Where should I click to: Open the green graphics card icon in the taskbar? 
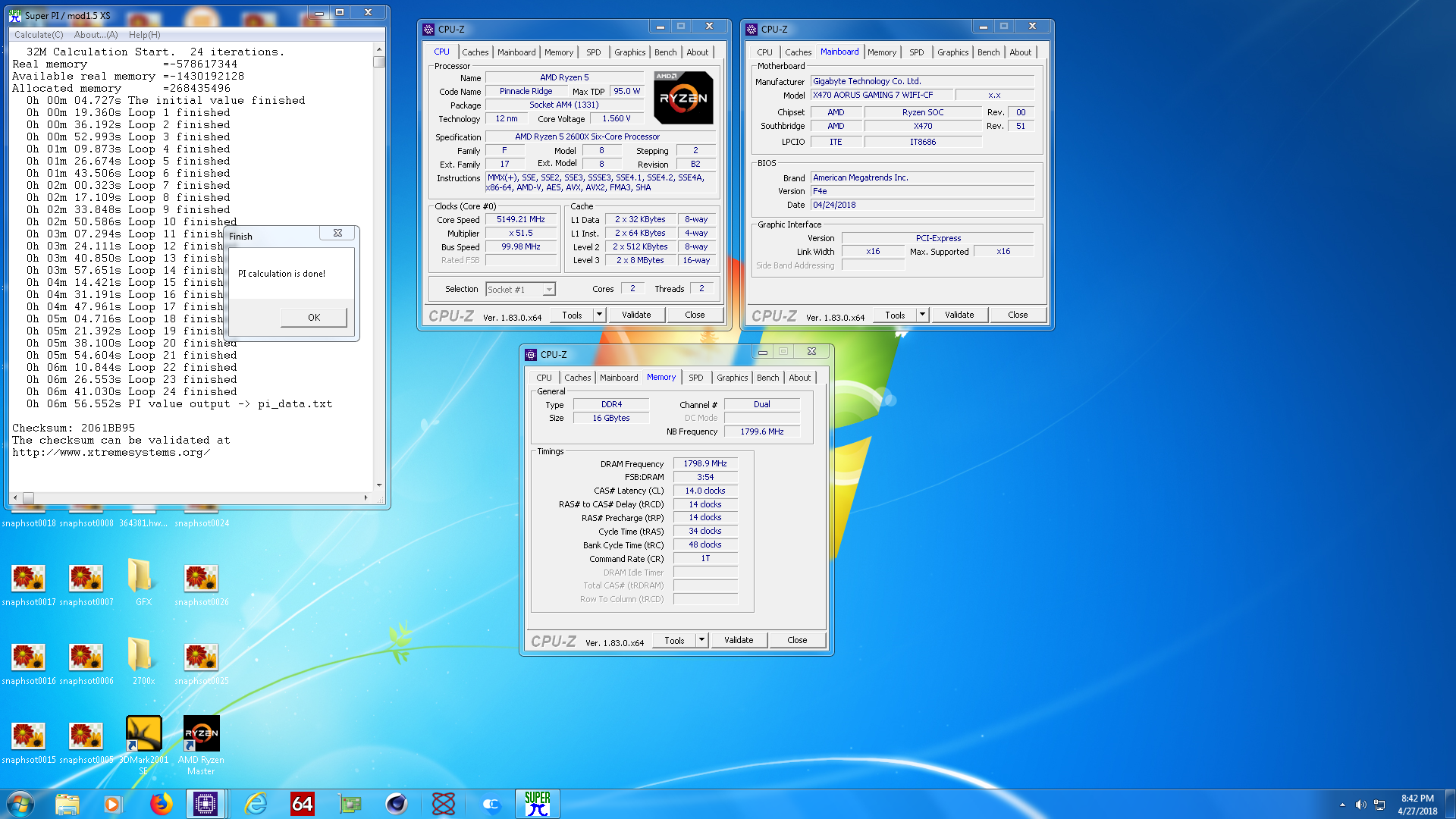(x=350, y=804)
